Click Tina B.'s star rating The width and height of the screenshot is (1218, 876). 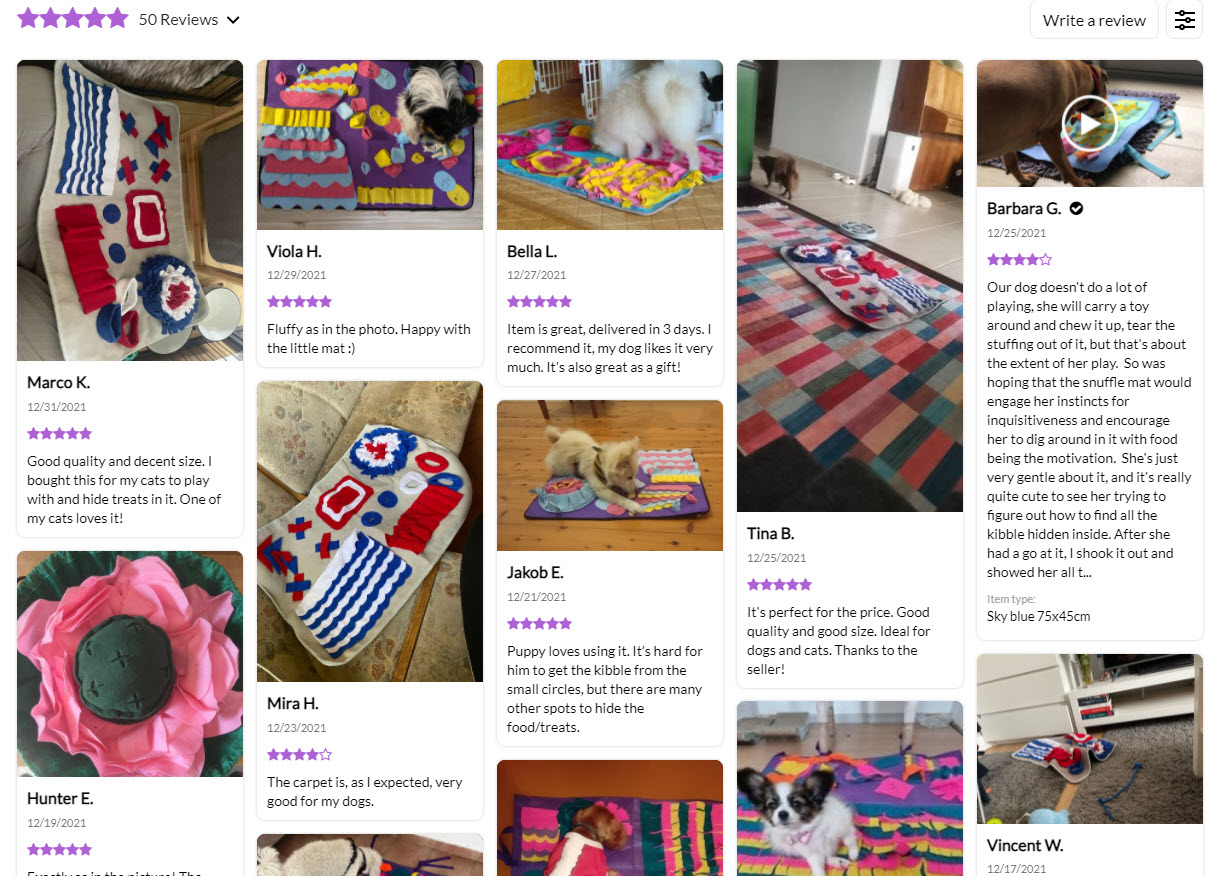[779, 584]
